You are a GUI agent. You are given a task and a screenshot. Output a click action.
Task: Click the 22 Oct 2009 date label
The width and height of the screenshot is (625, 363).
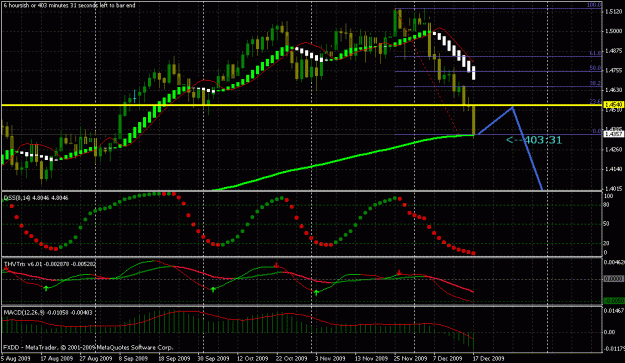[291, 359]
